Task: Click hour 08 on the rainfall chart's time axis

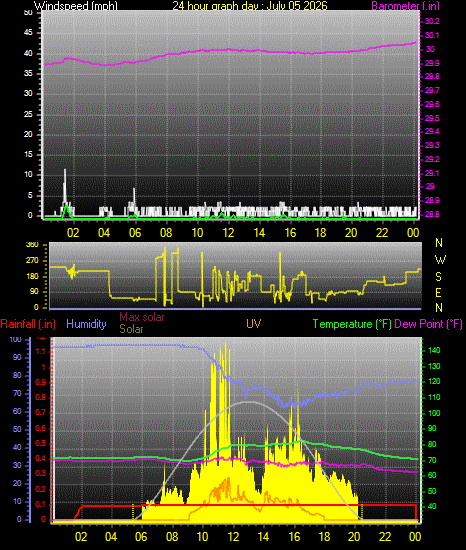Action: point(172,537)
